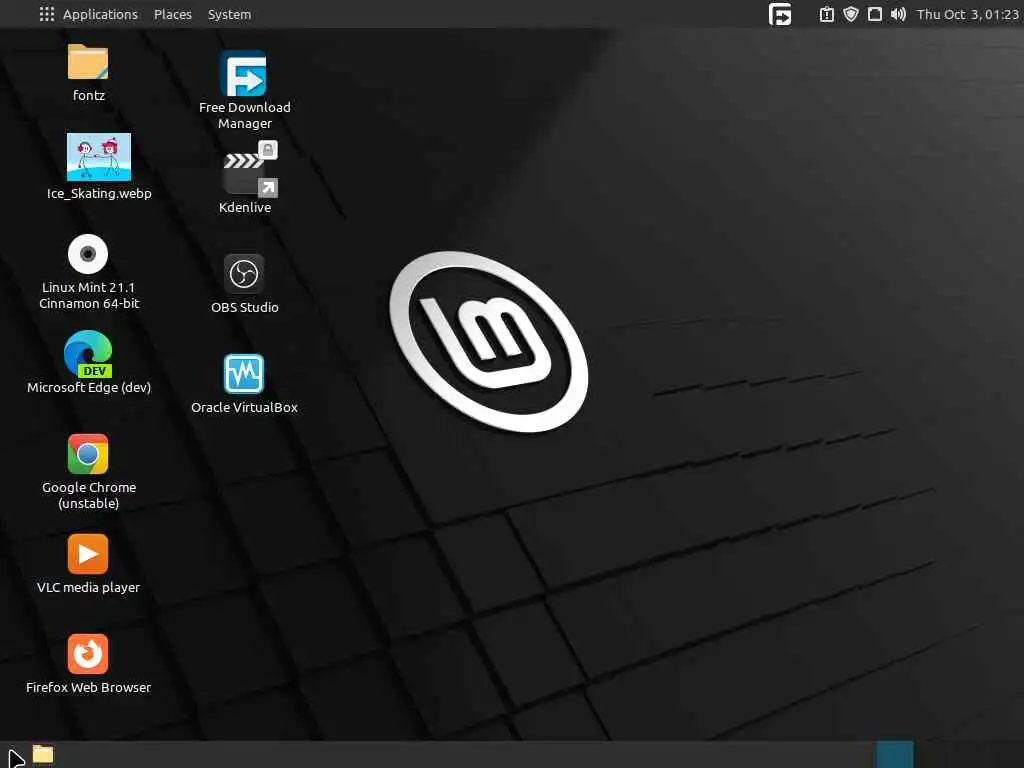Open the fontz folder icon
This screenshot has width=1024, height=768.
[x=88, y=61]
